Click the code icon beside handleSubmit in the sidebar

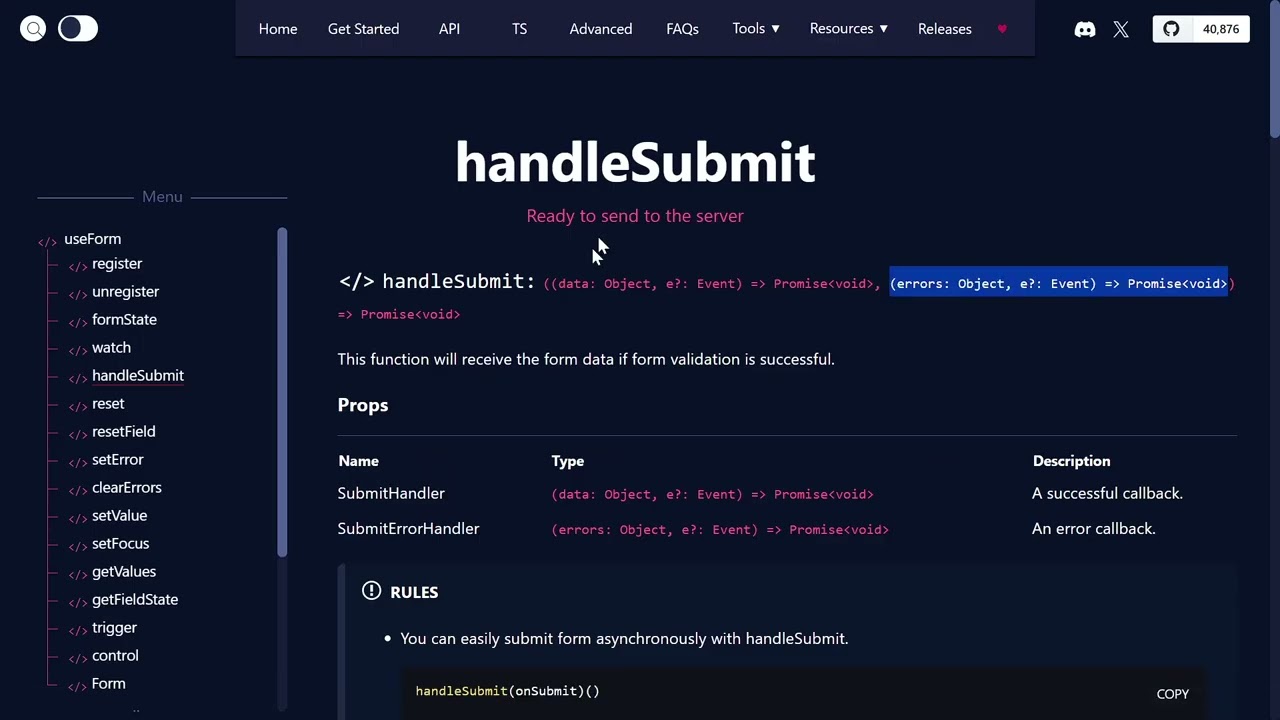click(77, 378)
